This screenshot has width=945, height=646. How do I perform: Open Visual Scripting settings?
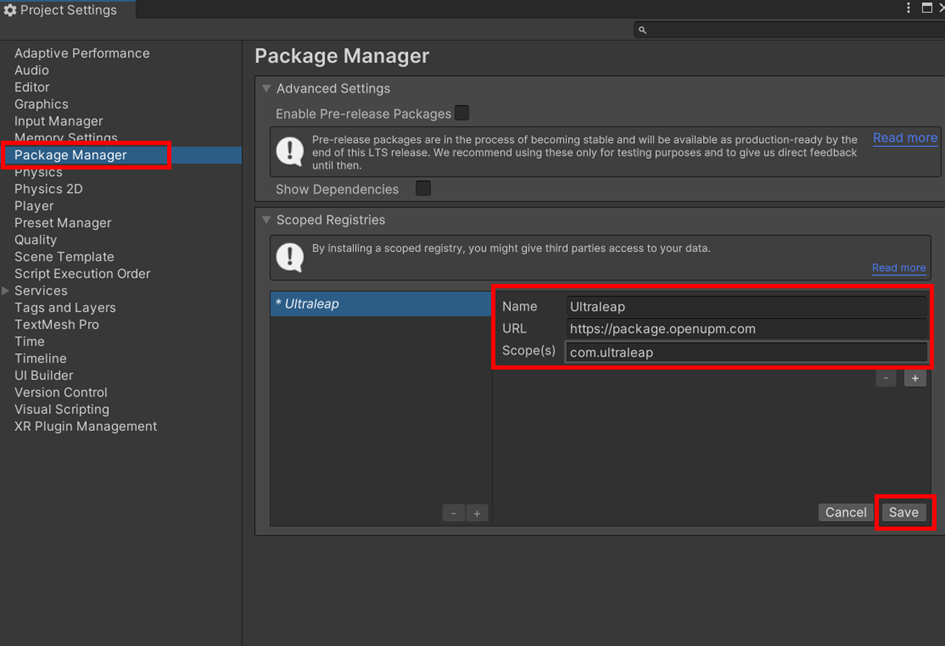pyautogui.click(x=62, y=409)
